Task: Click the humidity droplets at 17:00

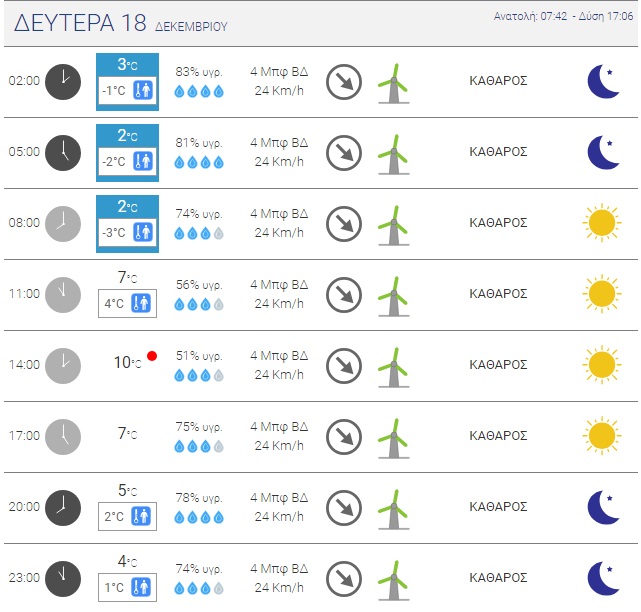Action: (199, 445)
